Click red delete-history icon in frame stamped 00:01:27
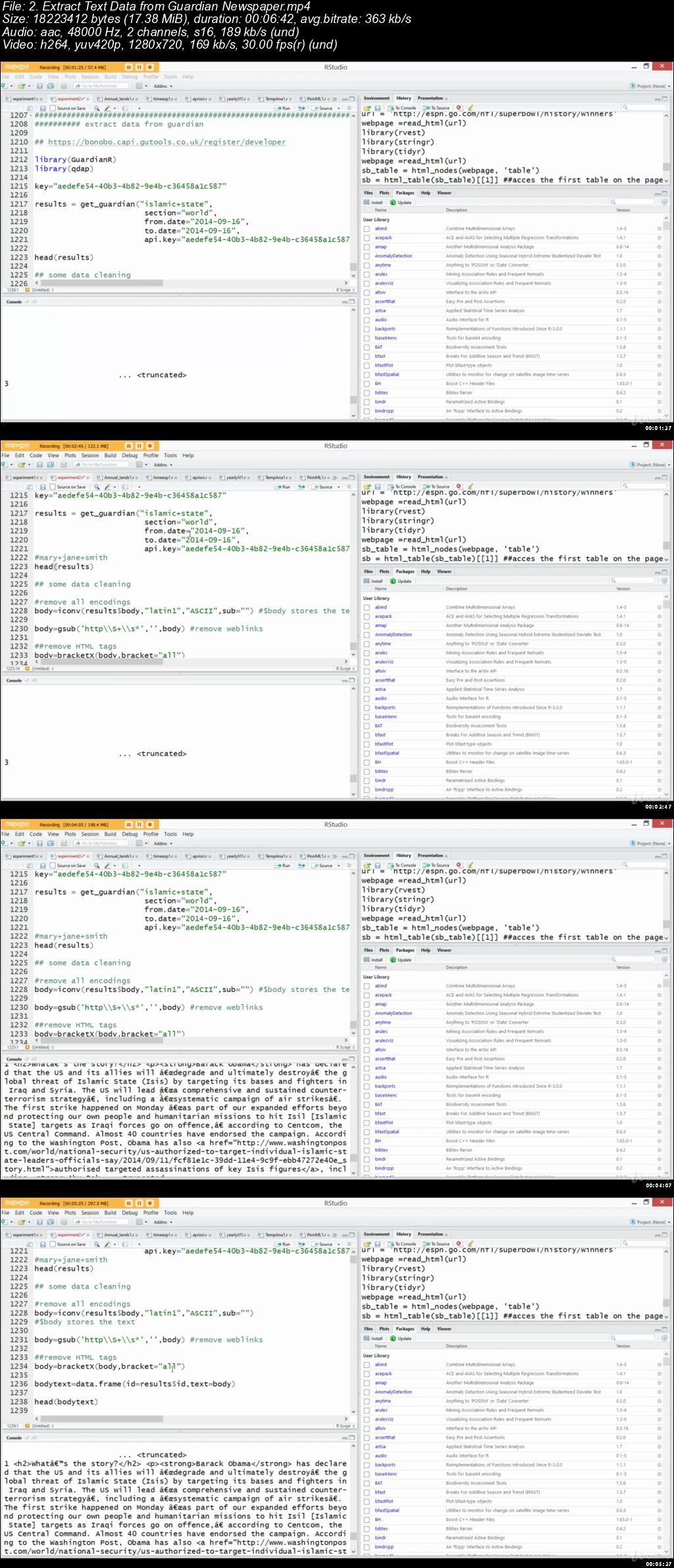Screen dimensions: 674x1568 pos(459,107)
